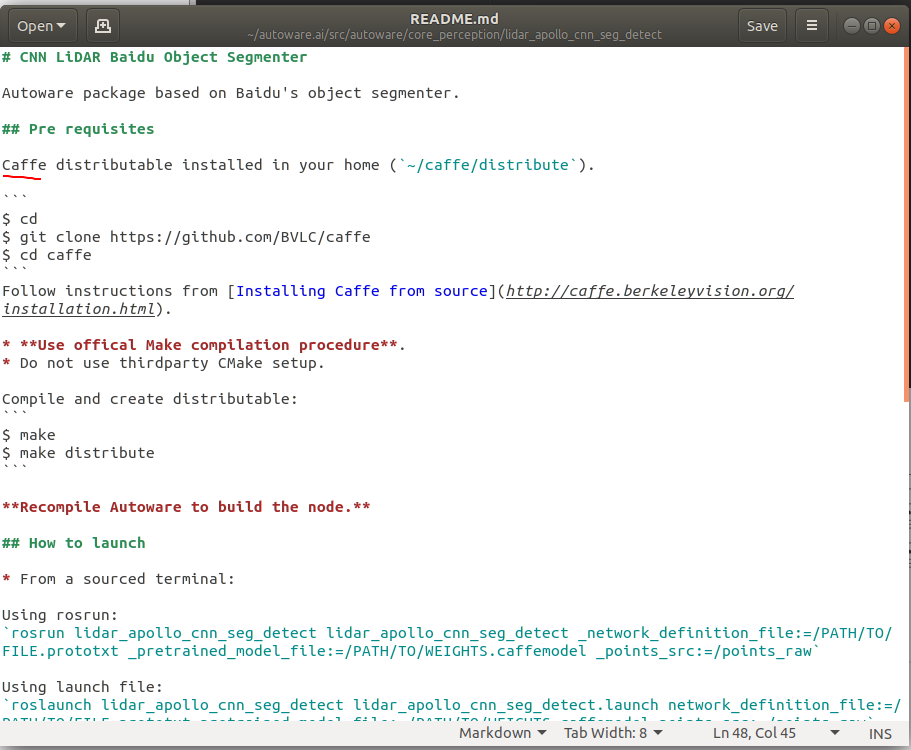Click the README.md title in the header
Screen dimensions: 911x750
[x=454, y=19]
